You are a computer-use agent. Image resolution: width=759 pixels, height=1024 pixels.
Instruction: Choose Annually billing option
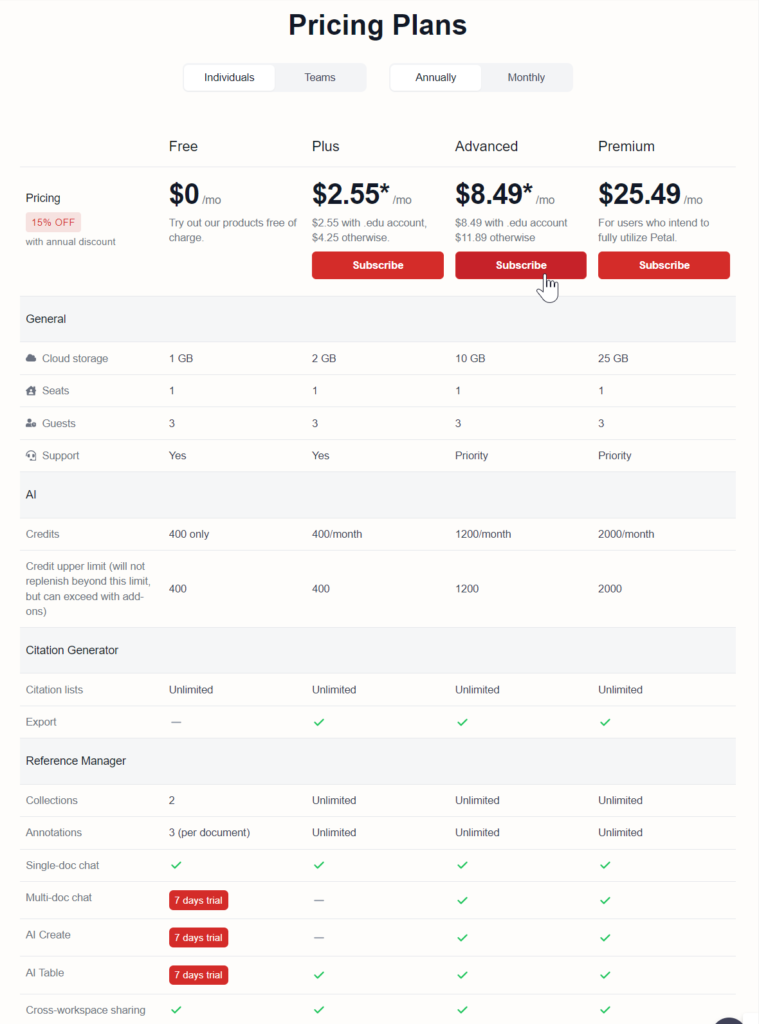(436, 78)
